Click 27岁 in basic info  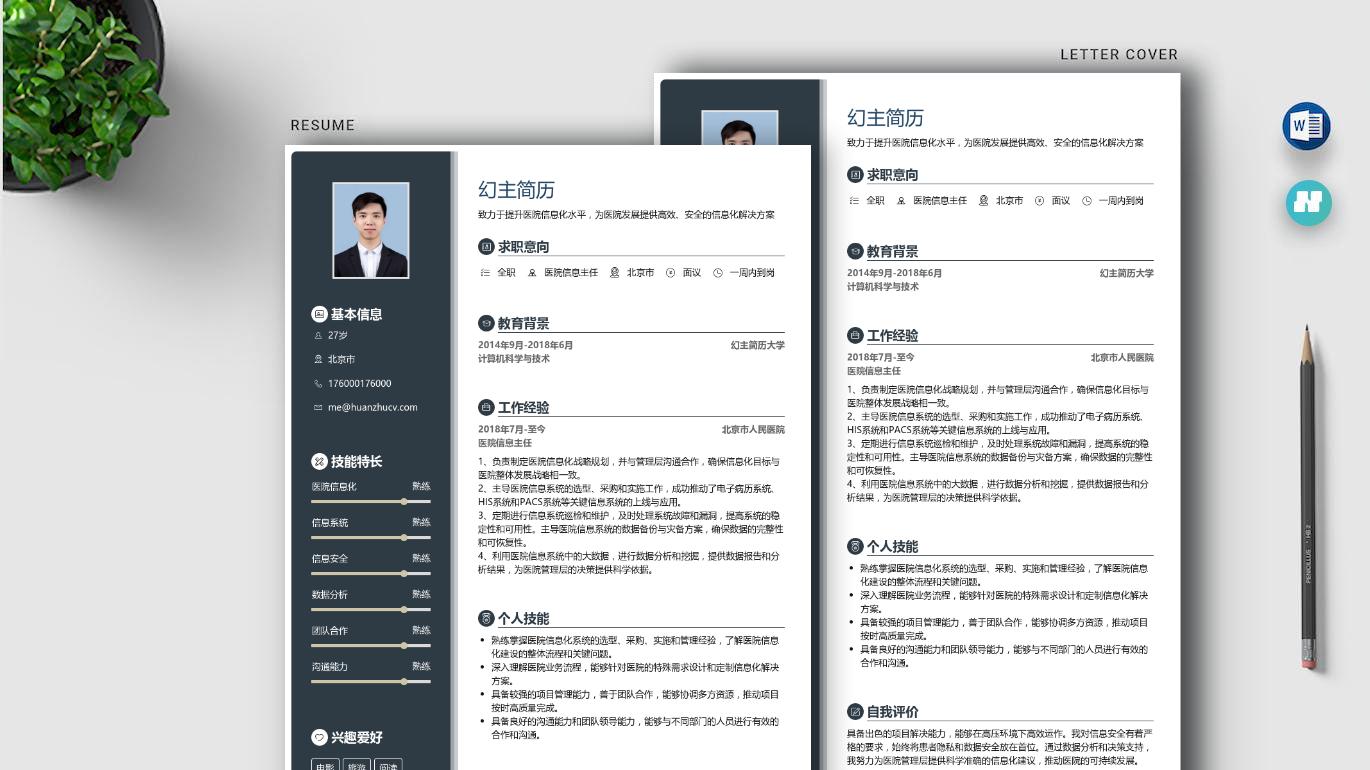pyautogui.click(x=338, y=336)
